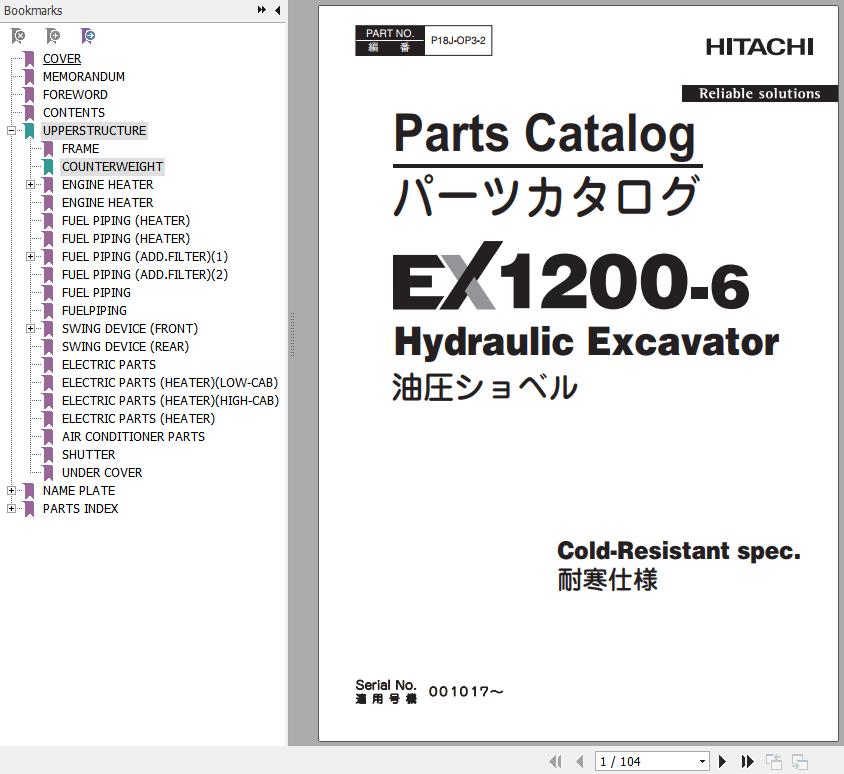Click the bookmark icon beside FRAME

coord(48,149)
